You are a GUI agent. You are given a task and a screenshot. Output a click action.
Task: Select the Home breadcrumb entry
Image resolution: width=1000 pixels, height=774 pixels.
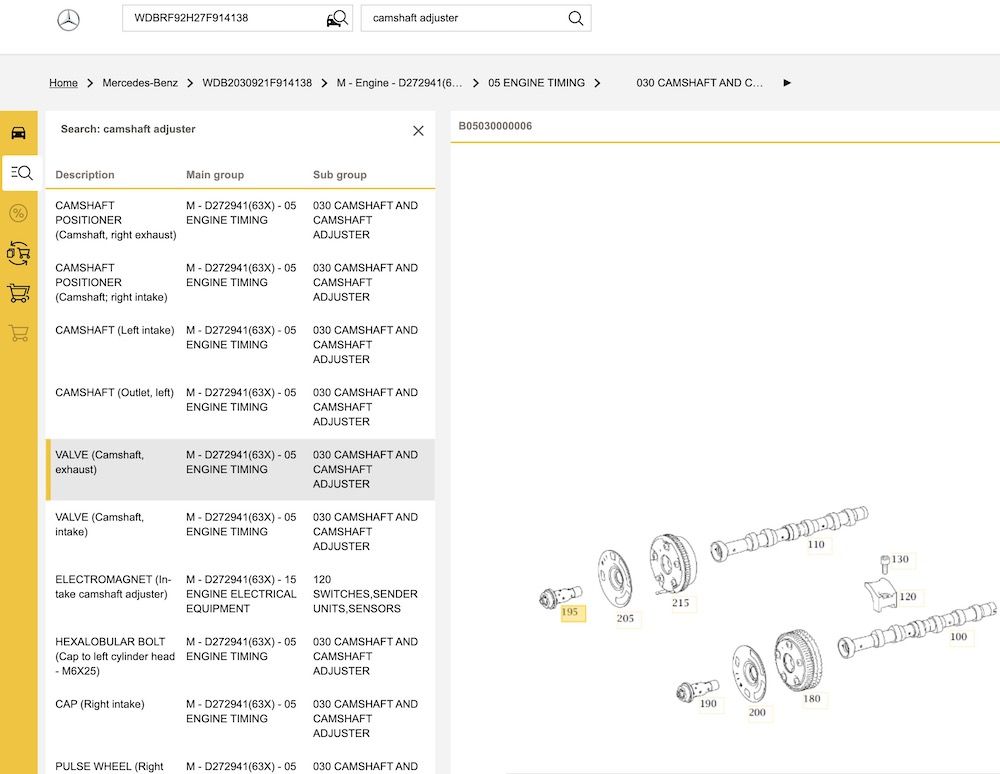[63, 83]
